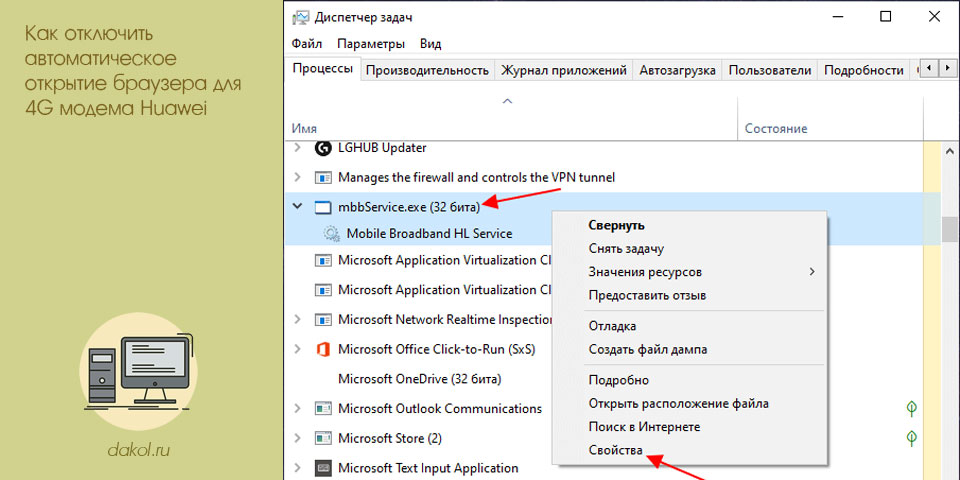Image resolution: width=960 pixels, height=480 pixels.
Task: Choose Создать файл дампа menu entry
Action: tap(689, 350)
